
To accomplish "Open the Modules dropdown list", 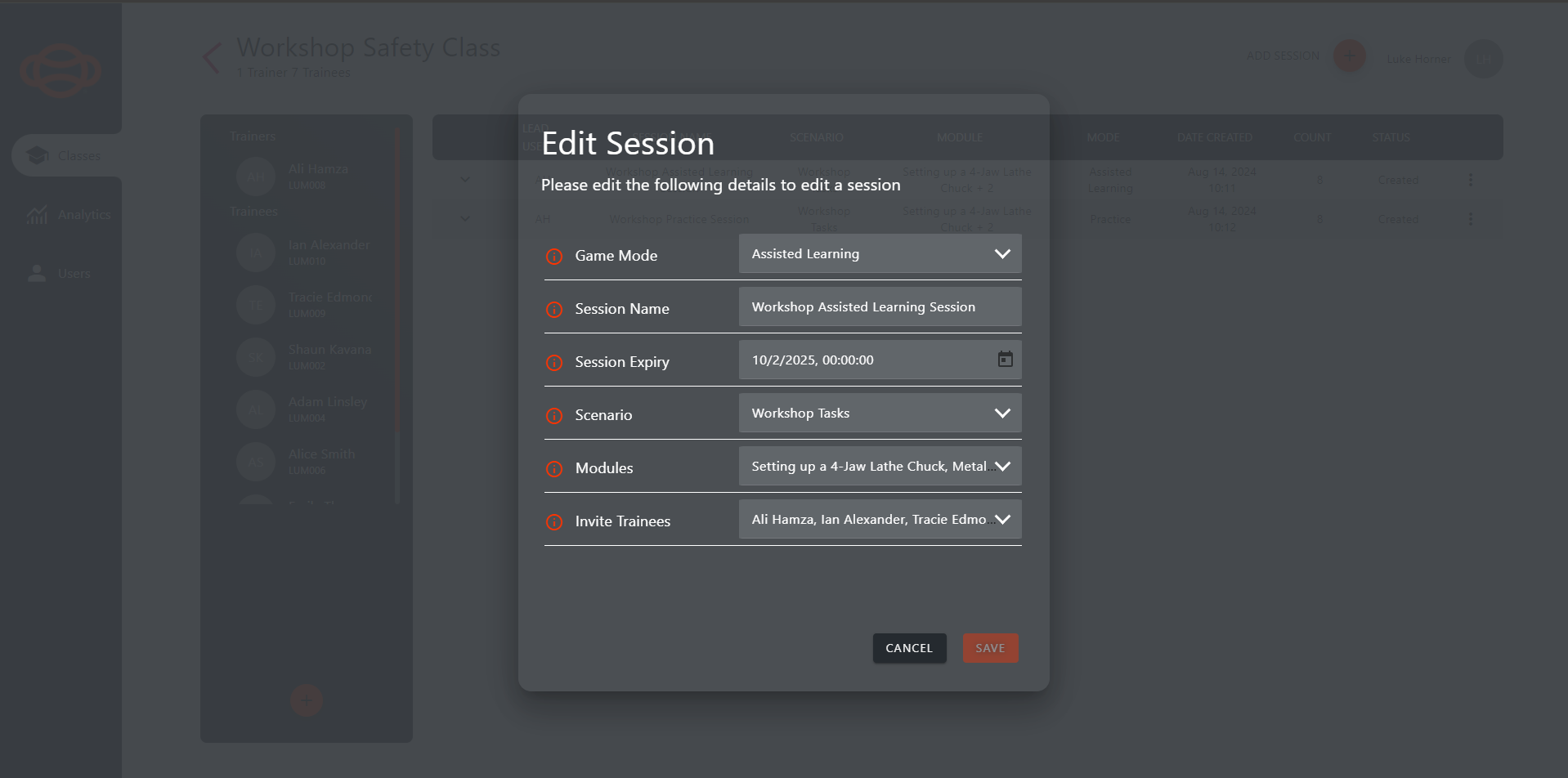I will (x=880, y=467).
